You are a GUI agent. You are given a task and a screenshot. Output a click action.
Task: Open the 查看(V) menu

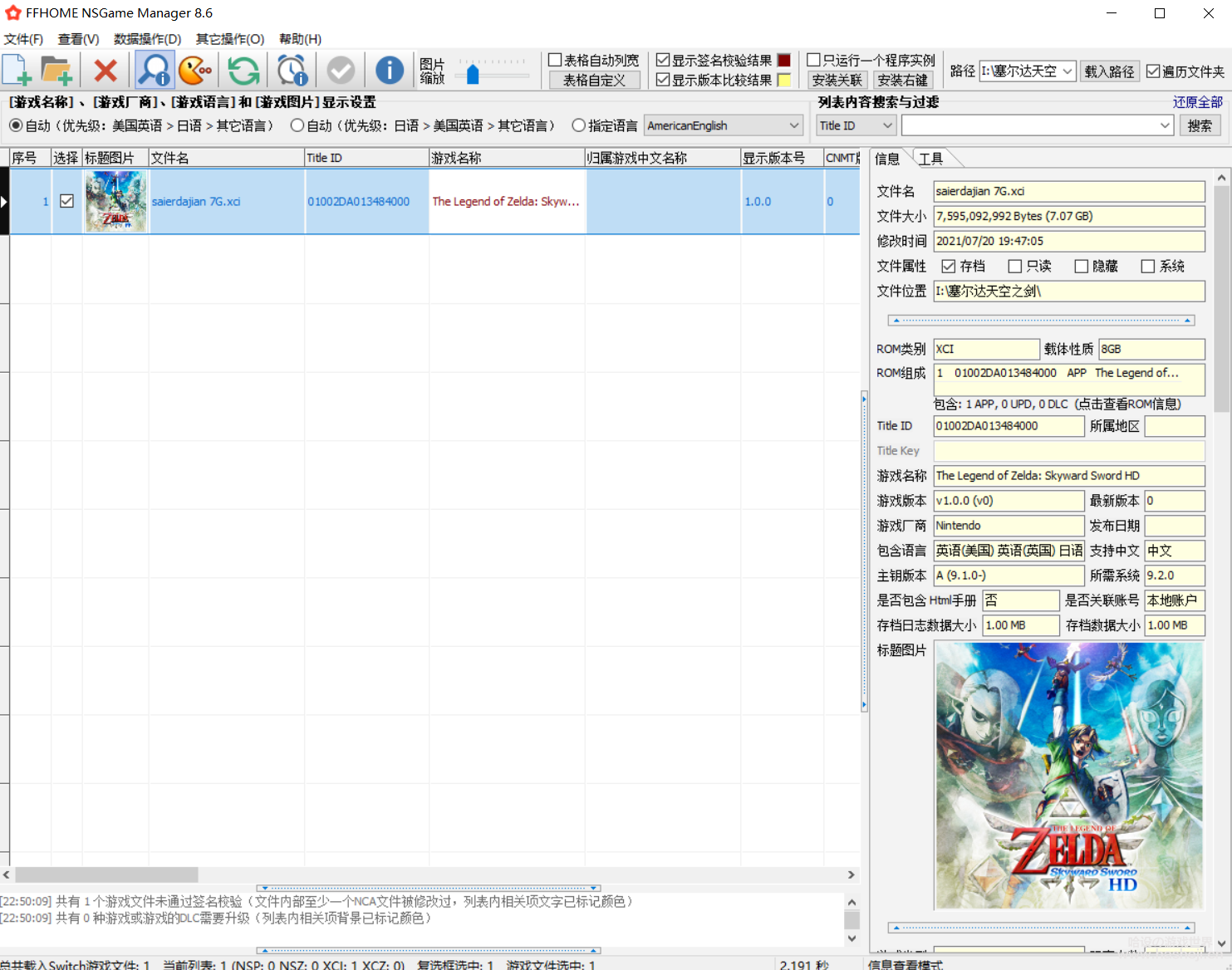[x=78, y=39]
